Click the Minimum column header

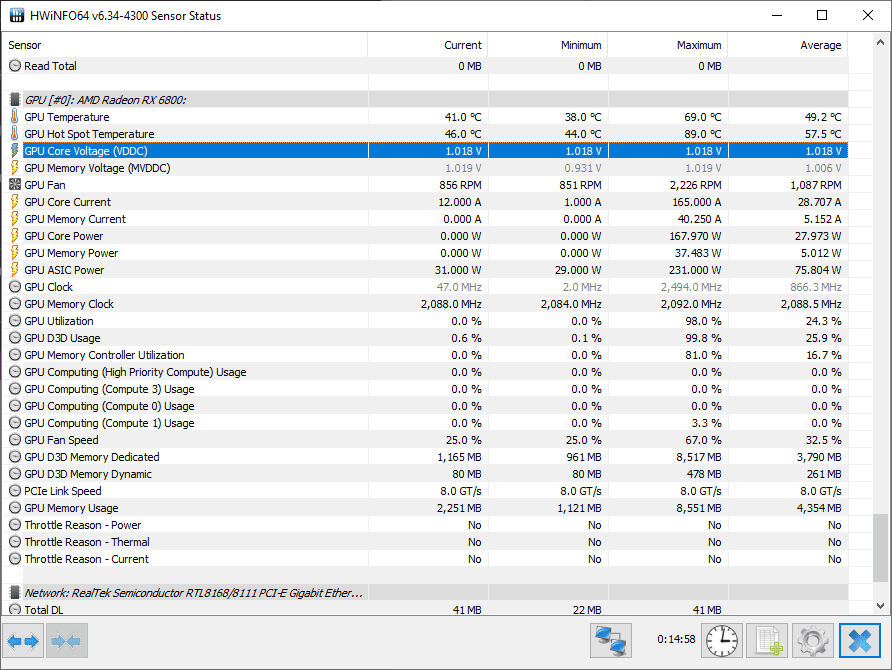click(x=548, y=45)
